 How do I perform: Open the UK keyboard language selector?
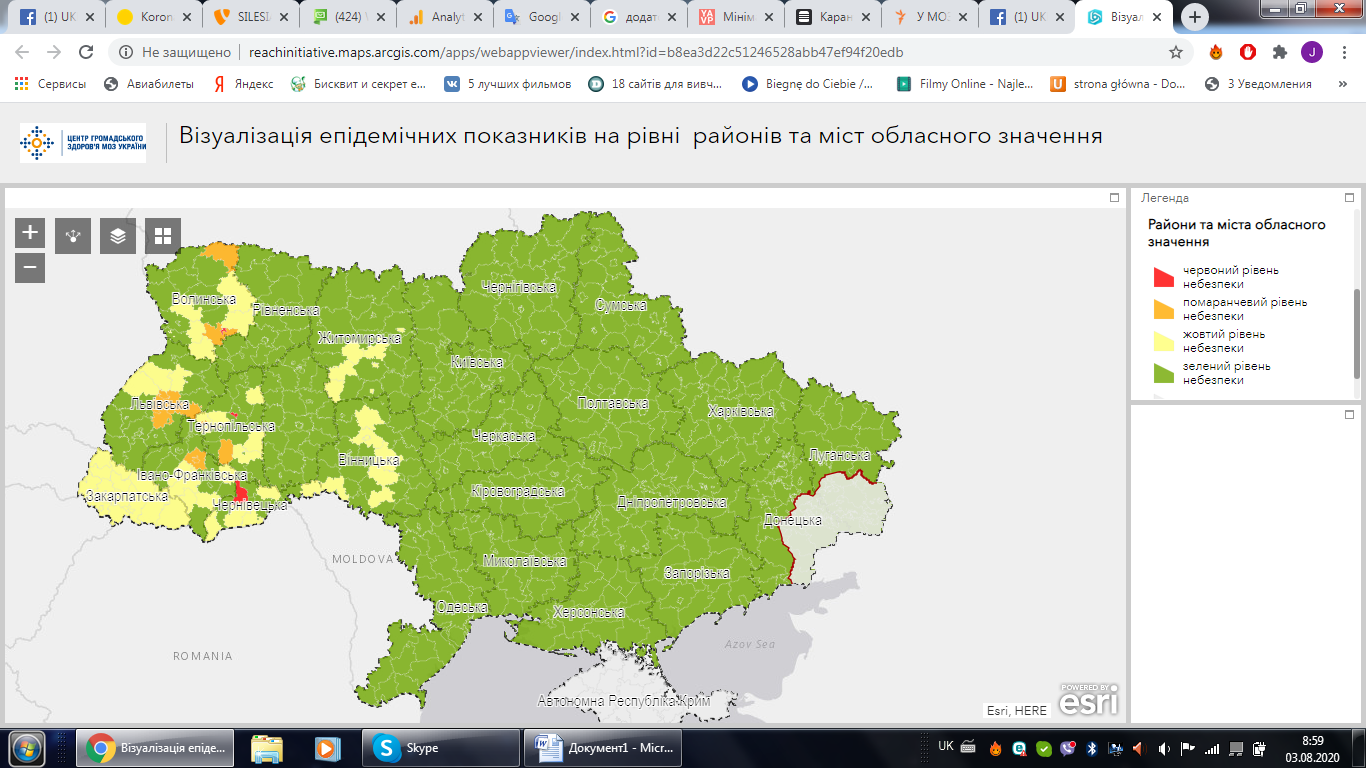pyautogui.click(x=946, y=747)
